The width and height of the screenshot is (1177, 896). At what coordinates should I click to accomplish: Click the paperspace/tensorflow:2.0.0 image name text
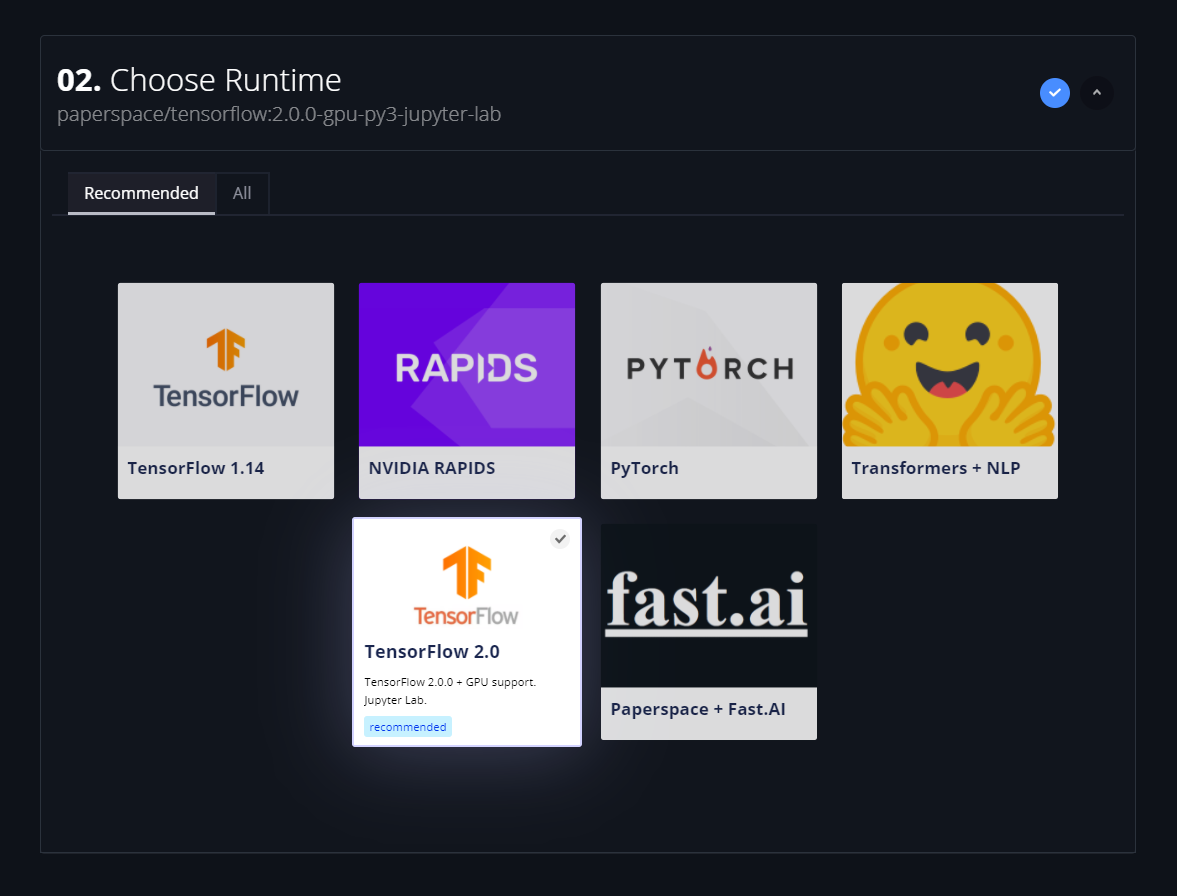(279, 114)
